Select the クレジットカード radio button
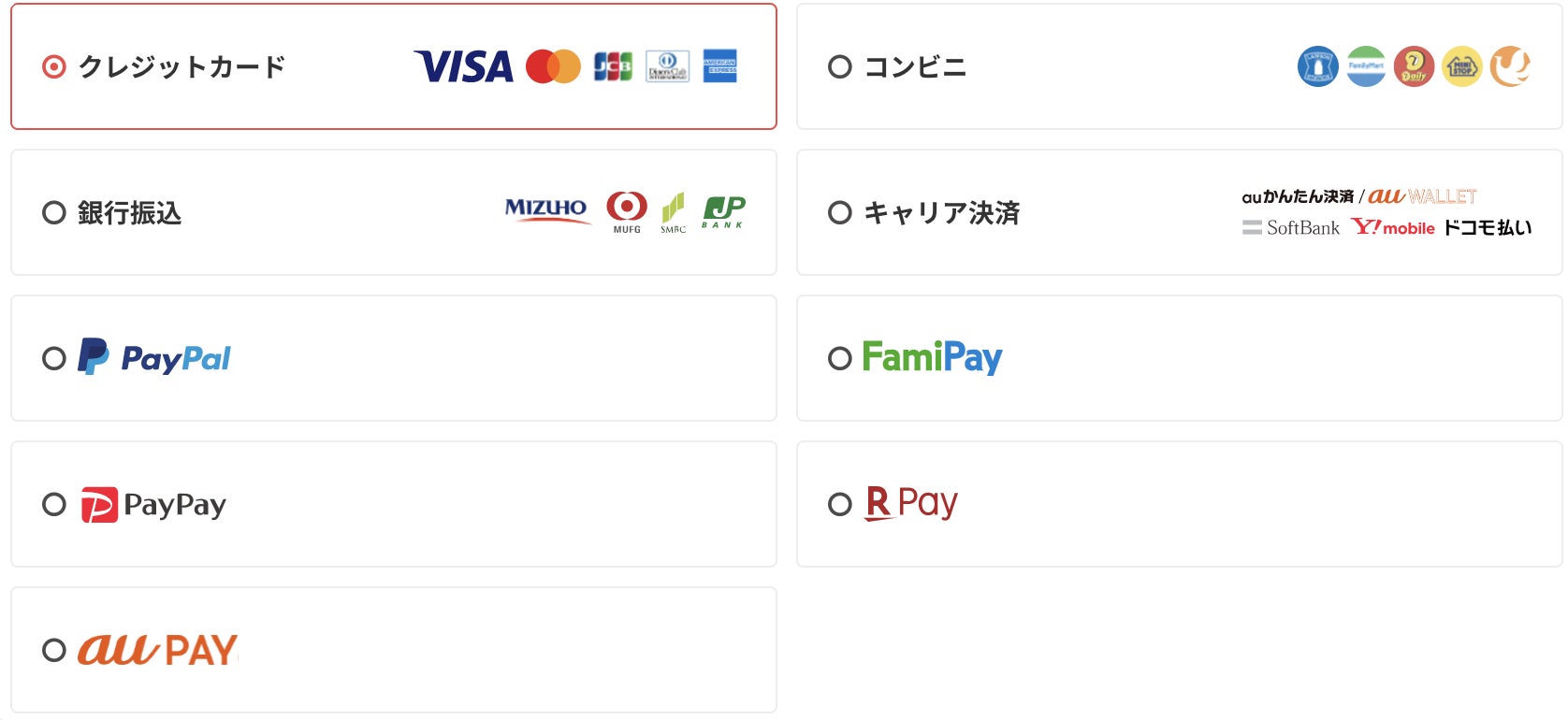This screenshot has width=1568, height=720. [54, 66]
